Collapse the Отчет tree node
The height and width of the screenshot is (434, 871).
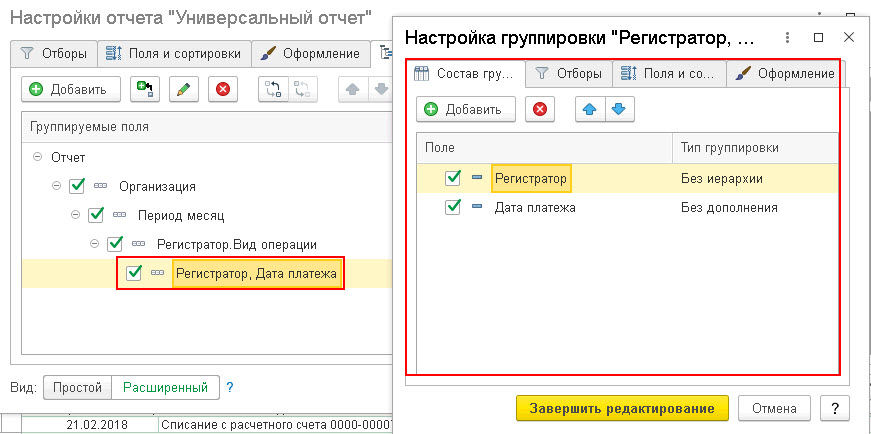coord(38,157)
